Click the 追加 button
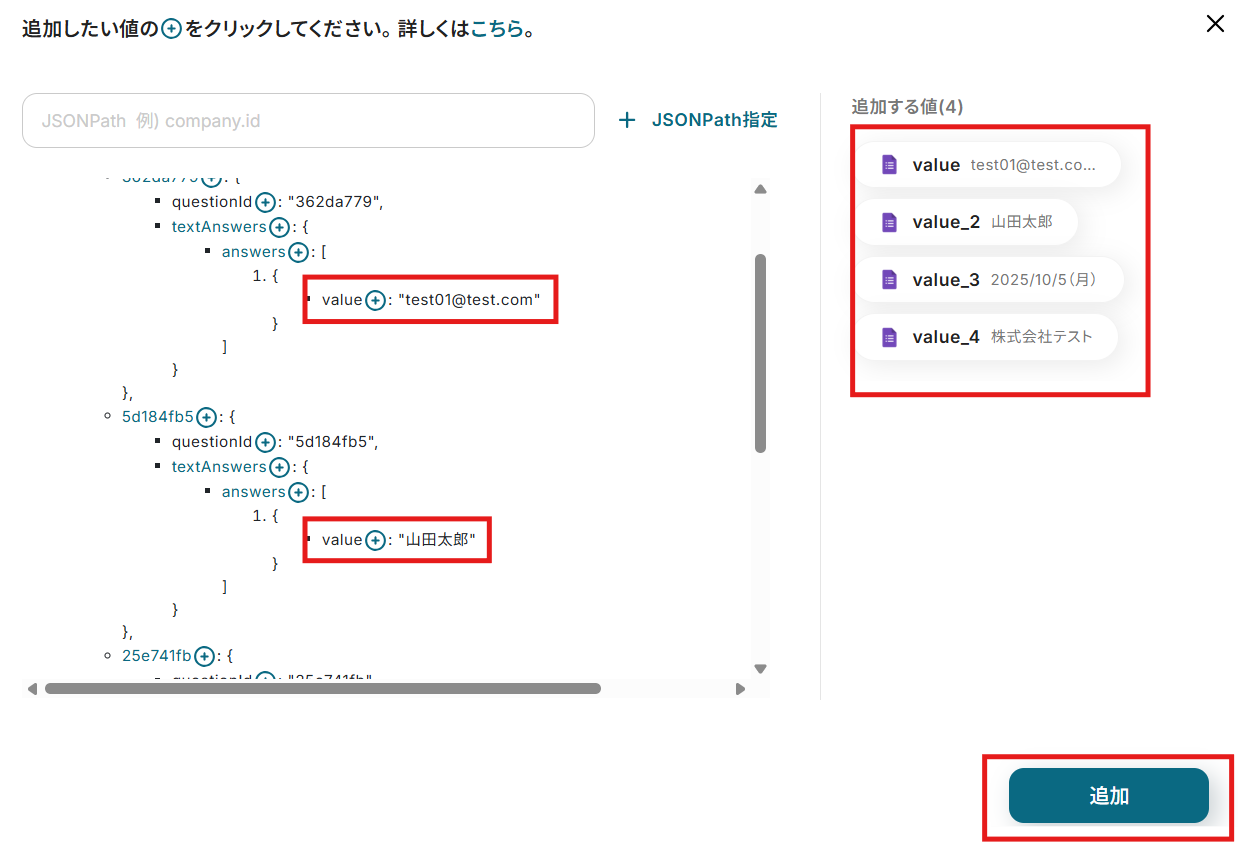The height and width of the screenshot is (842, 1238). pos(1109,796)
